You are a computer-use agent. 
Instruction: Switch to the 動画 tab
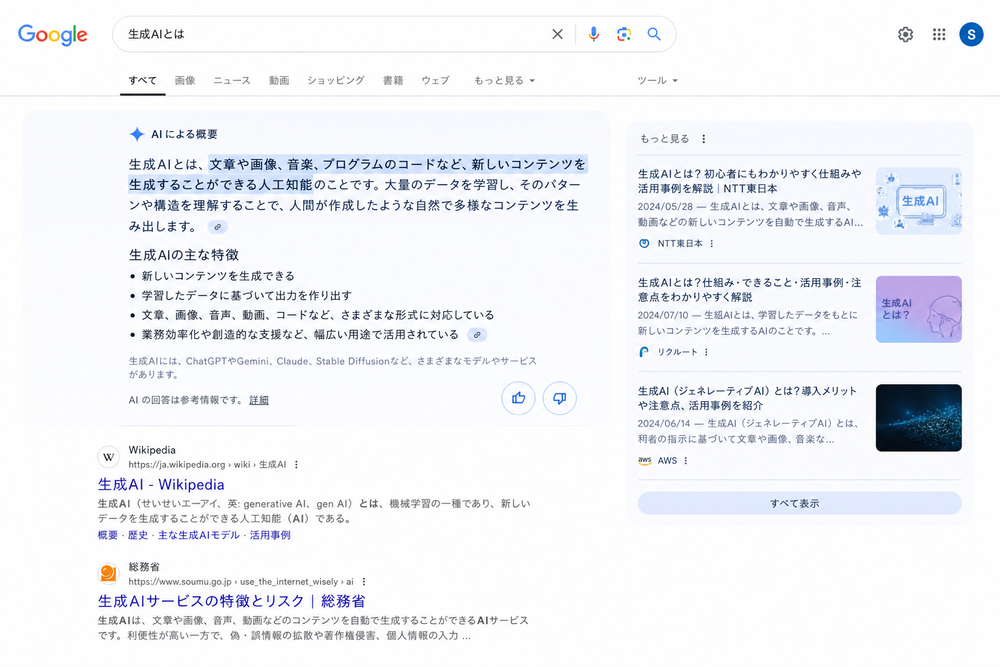click(x=279, y=80)
